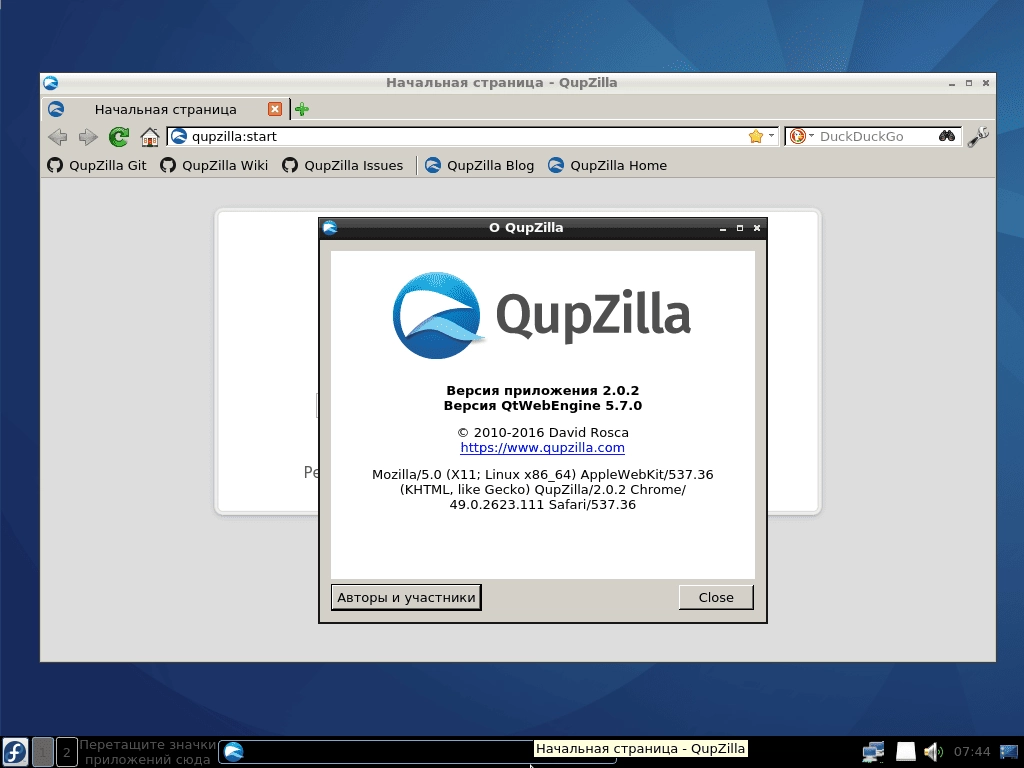The height and width of the screenshot is (768, 1024).
Task: Click the text Версия приложения 2.0.2
Action: tap(543, 391)
